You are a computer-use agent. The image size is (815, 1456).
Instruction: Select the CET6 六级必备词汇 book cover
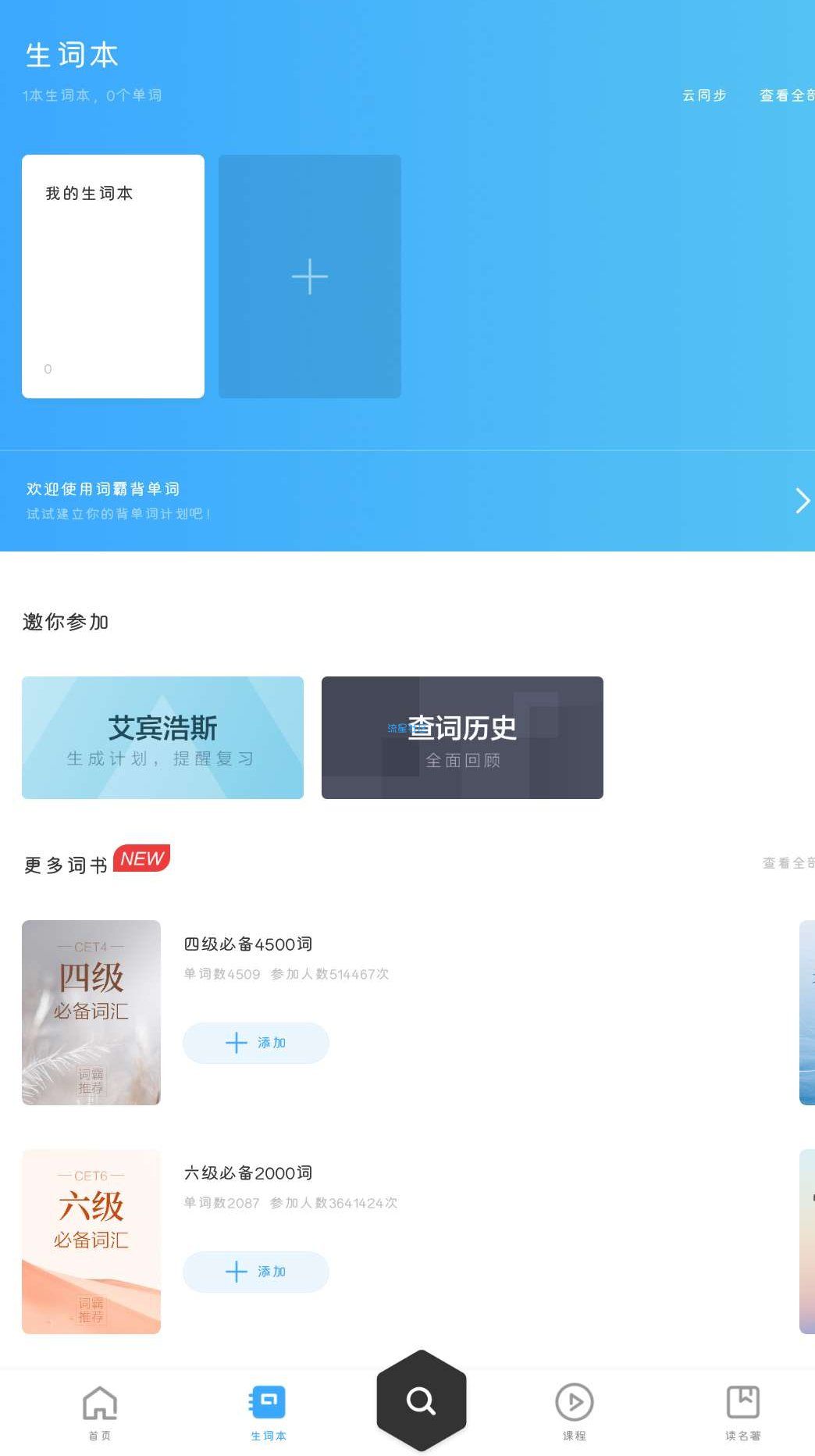click(x=91, y=1241)
